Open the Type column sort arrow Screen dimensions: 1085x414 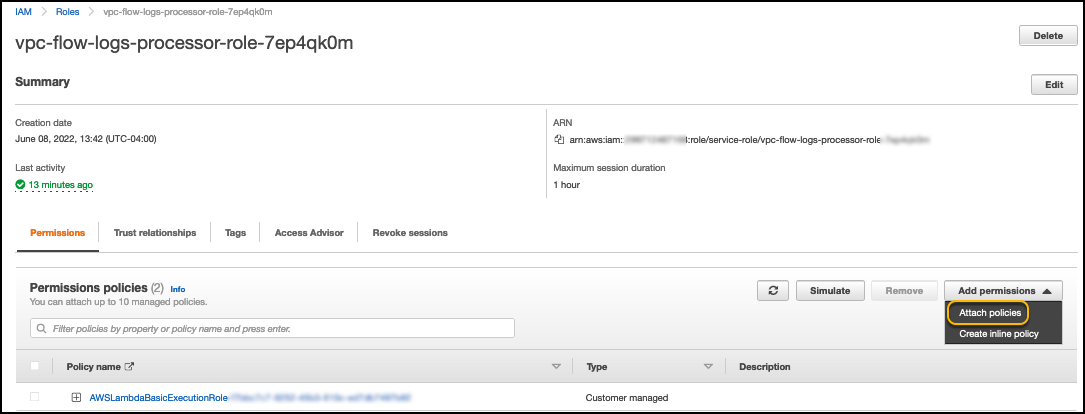tap(709, 366)
